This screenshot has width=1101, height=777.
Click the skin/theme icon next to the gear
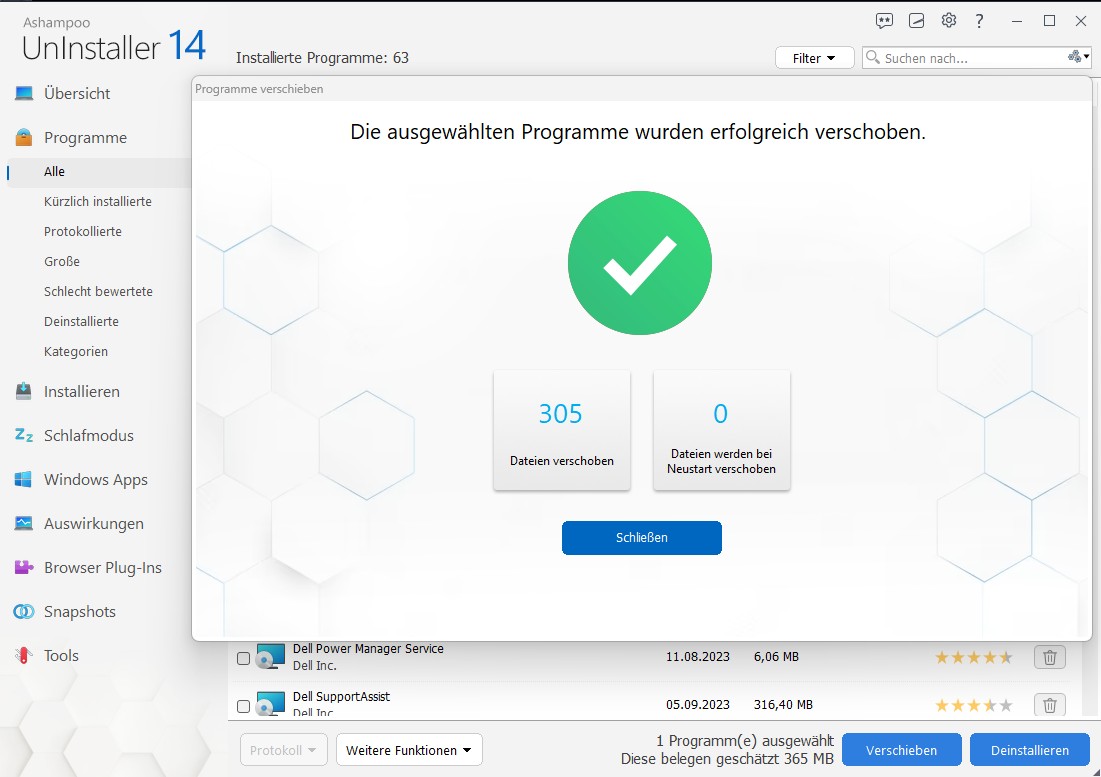pyautogui.click(x=916, y=21)
